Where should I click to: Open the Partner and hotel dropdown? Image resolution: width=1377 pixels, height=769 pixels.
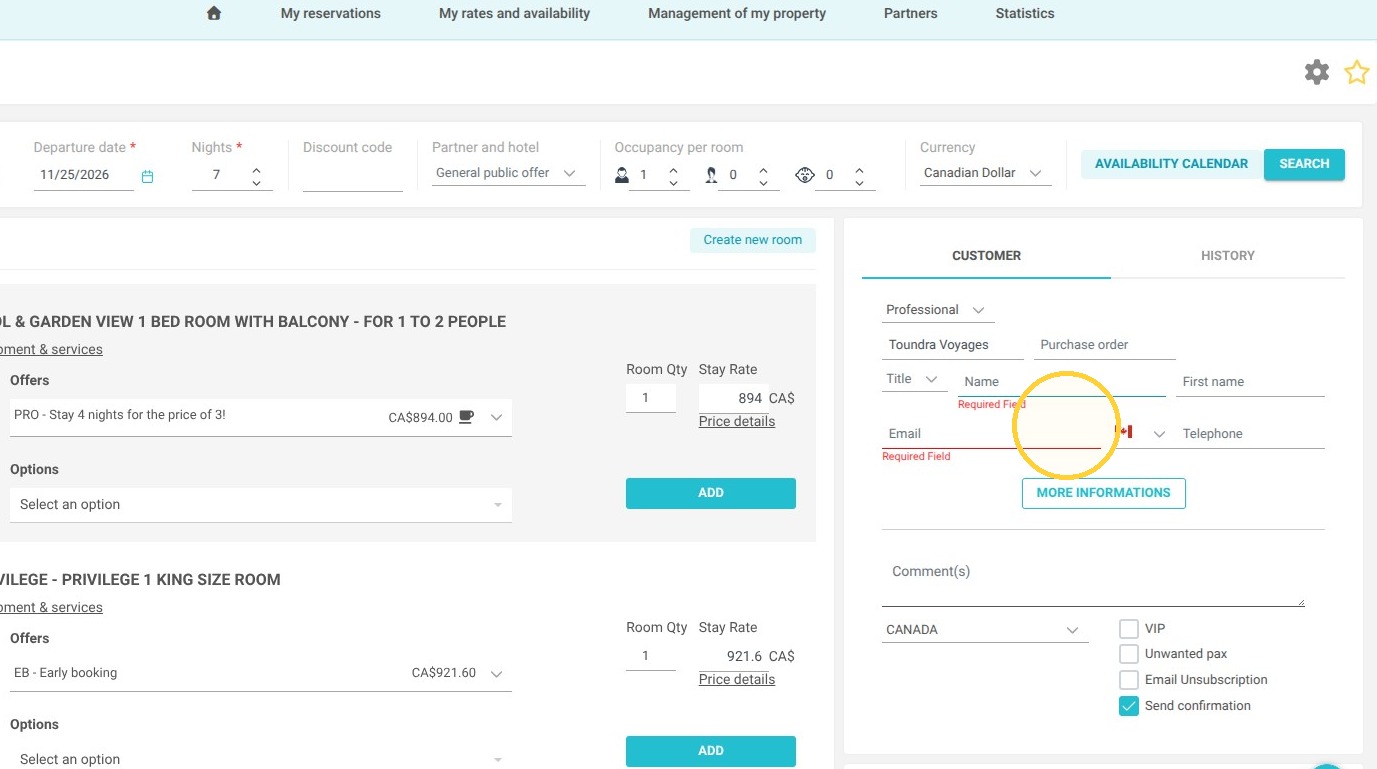[x=509, y=173]
